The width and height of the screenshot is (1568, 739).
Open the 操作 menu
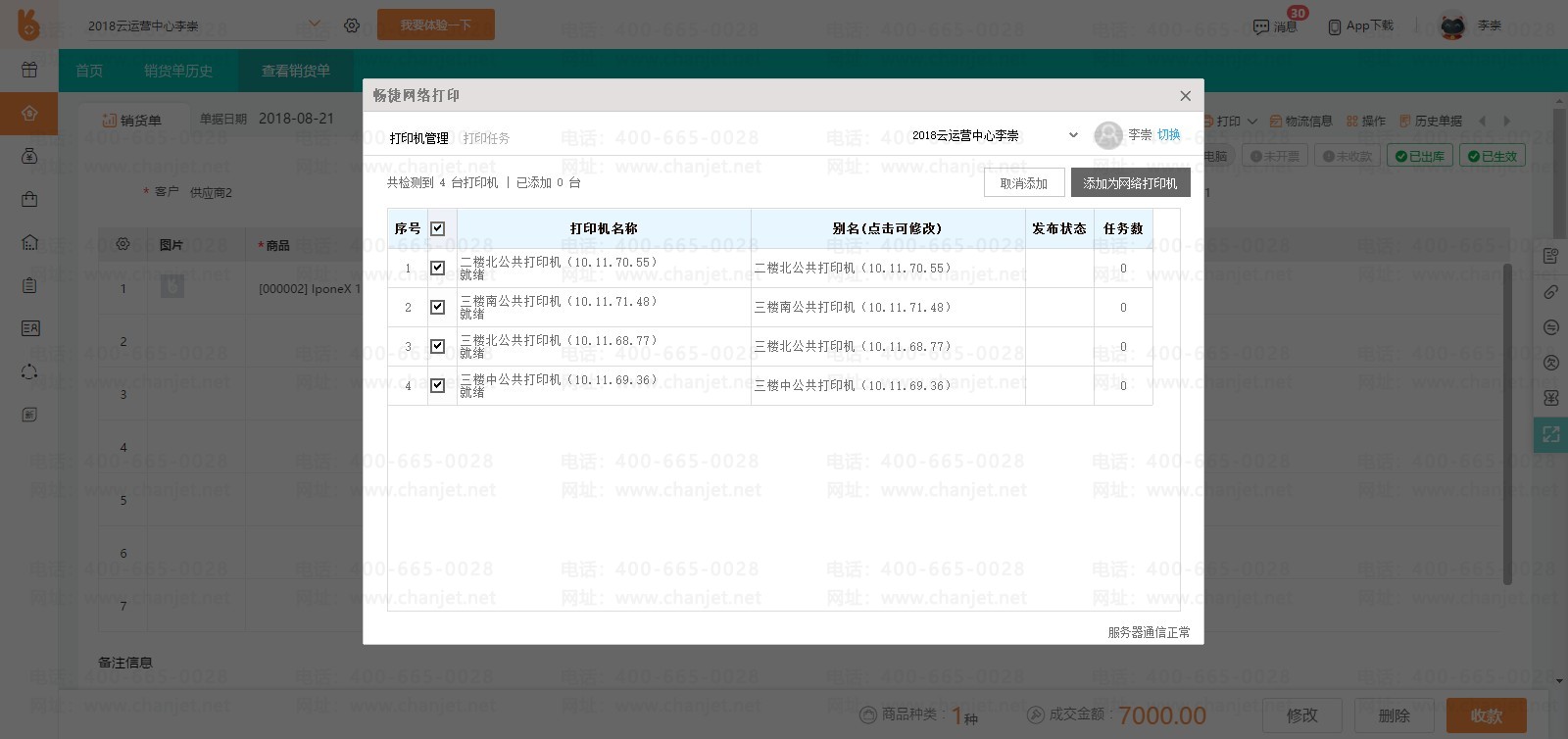coord(1366,121)
